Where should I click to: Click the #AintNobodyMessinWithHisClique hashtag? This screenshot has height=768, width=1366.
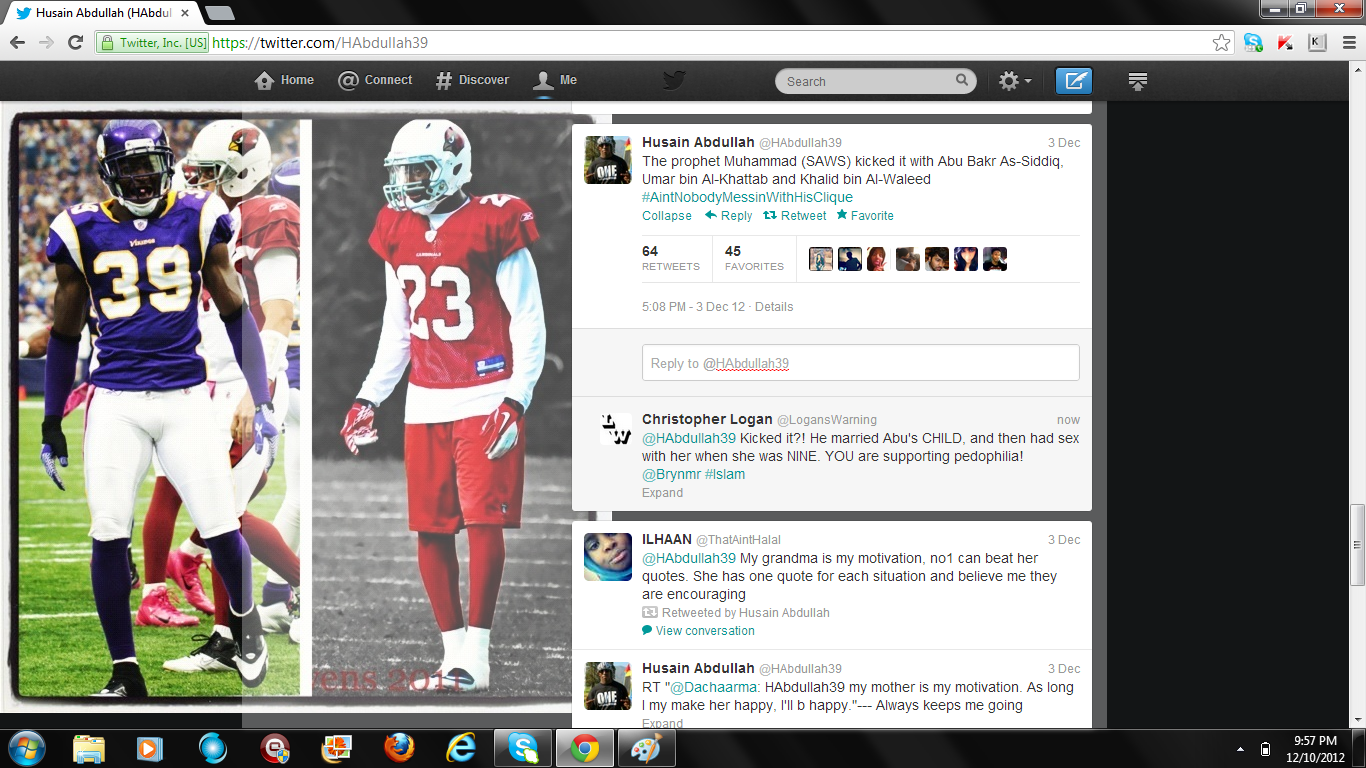(x=747, y=197)
